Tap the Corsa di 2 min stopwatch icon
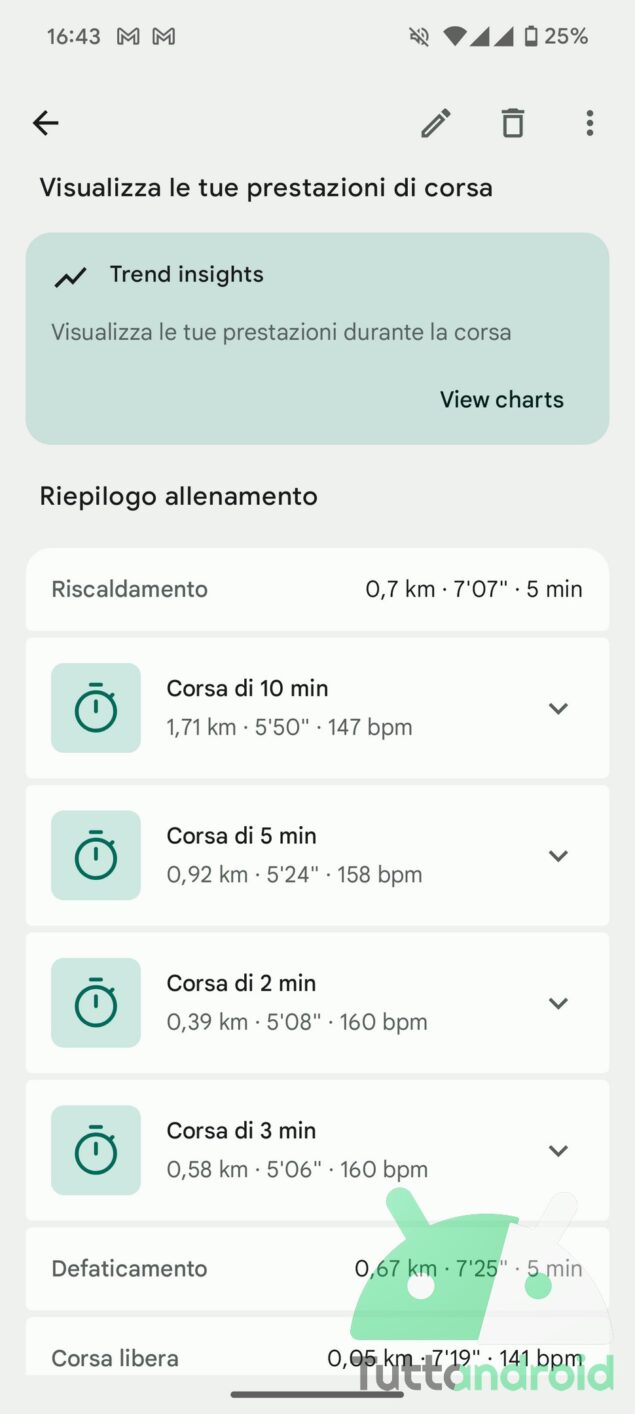This screenshot has width=635, height=1414. coord(96,1003)
